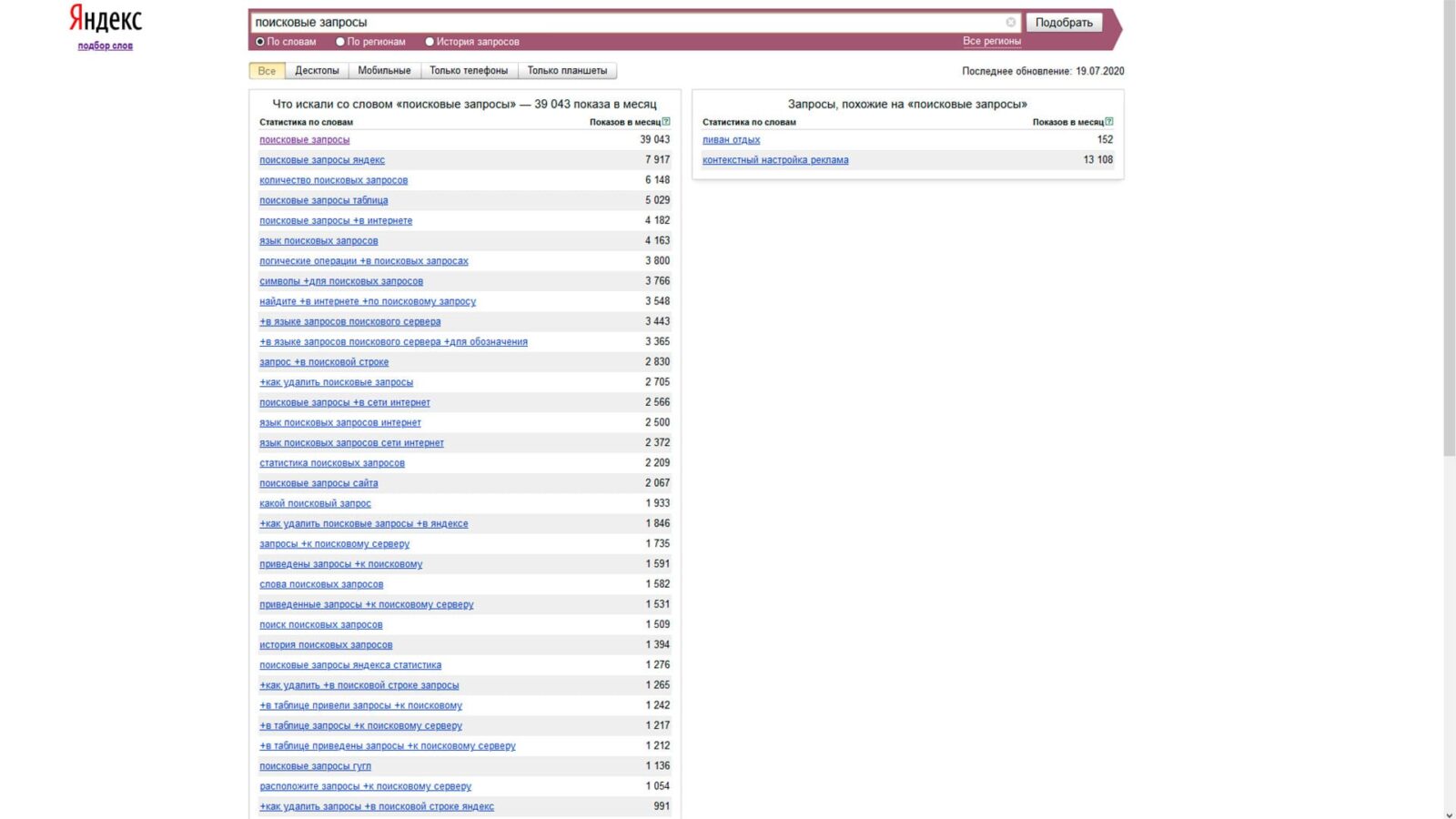Click the Подобрать button
Viewport: 1456px width, 819px height.
tap(1064, 22)
